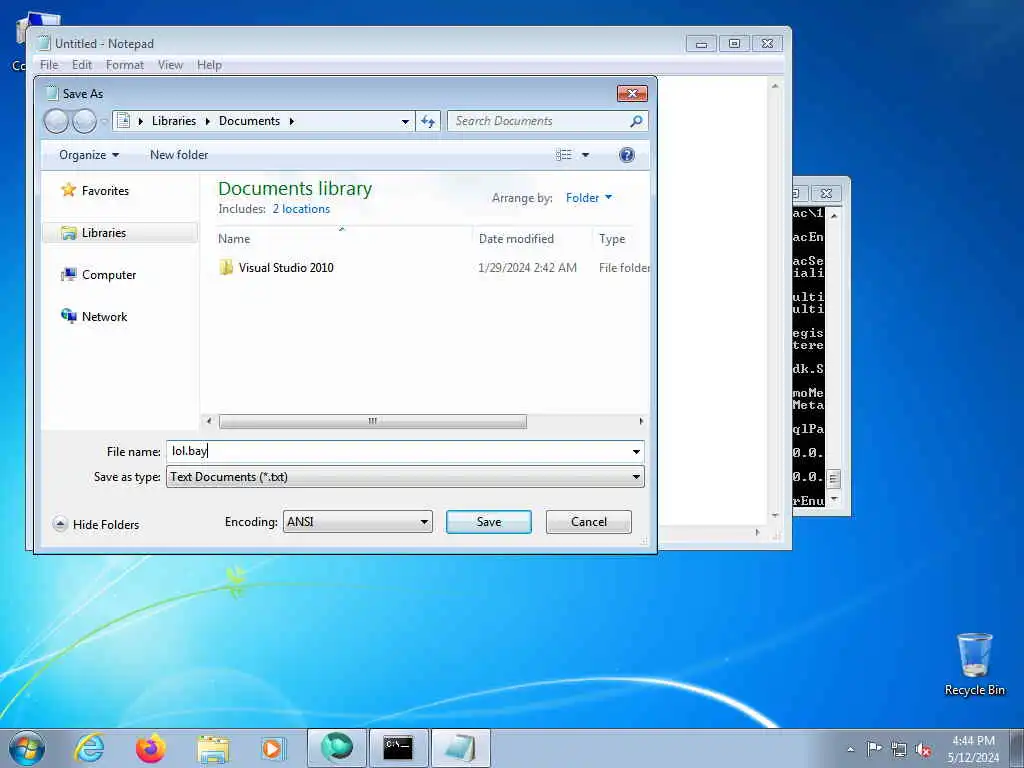
Task: Click the Notepad window vertical scrollbar up arrow
Action: (775, 86)
